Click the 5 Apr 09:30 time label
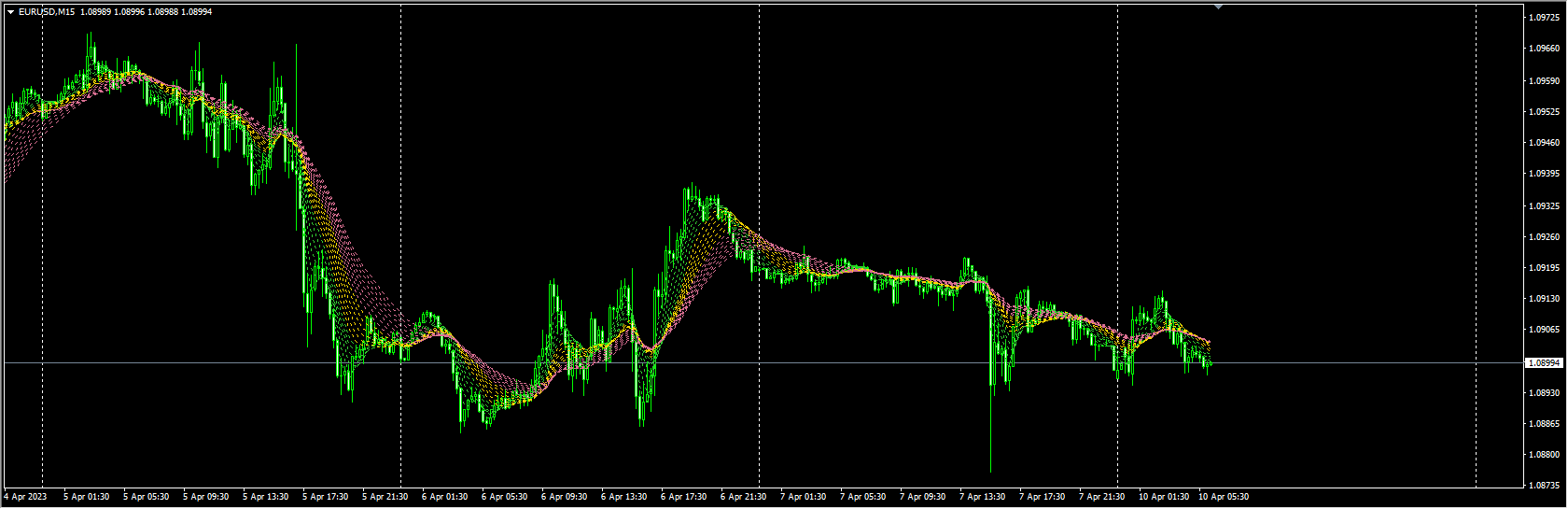Viewport: 1568px width, 509px height. pyautogui.click(x=206, y=497)
